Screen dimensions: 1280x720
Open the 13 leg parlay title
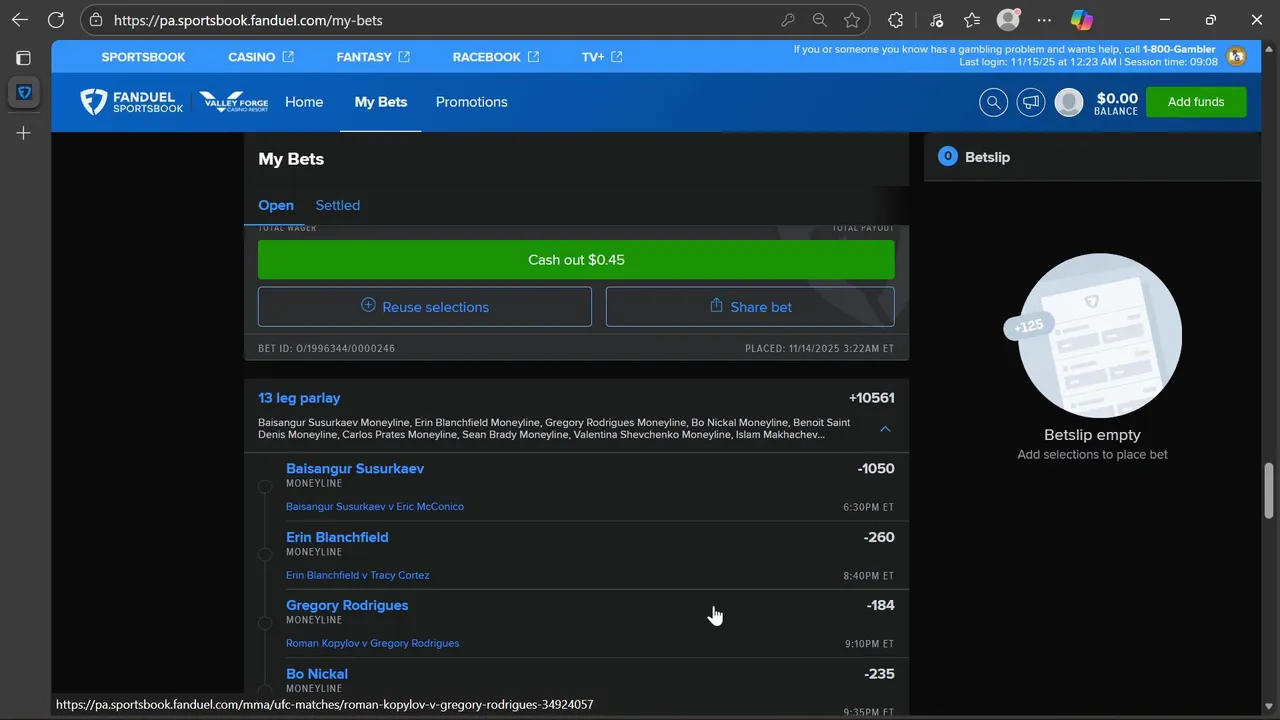point(299,398)
